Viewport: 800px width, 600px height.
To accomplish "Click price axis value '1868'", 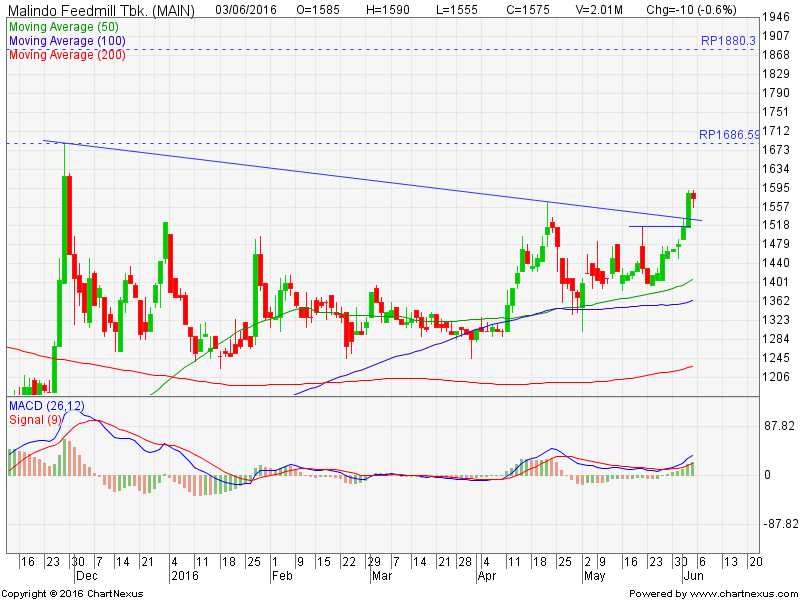I will click(x=776, y=55).
